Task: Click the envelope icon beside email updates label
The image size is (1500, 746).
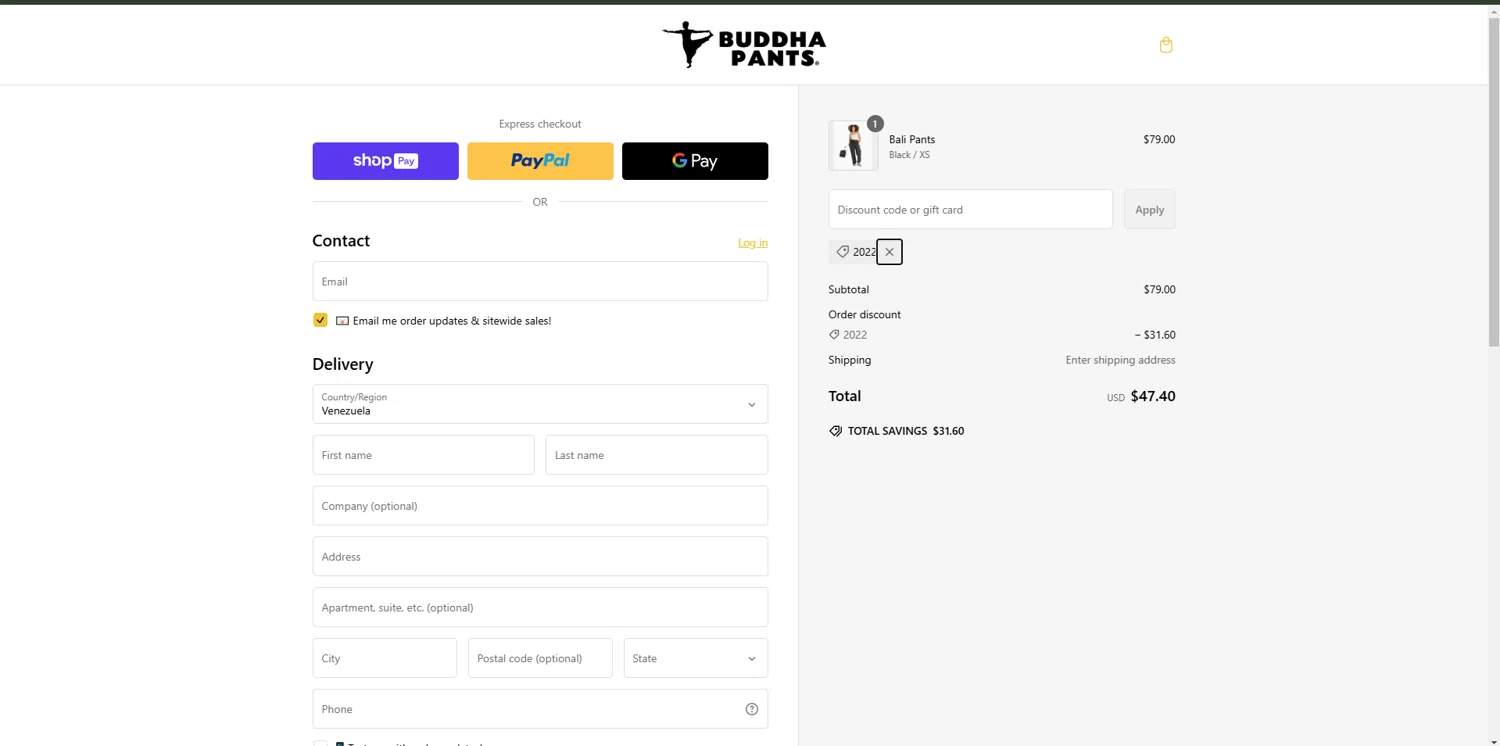Action: pyautogui.click(x=342, y=321)
